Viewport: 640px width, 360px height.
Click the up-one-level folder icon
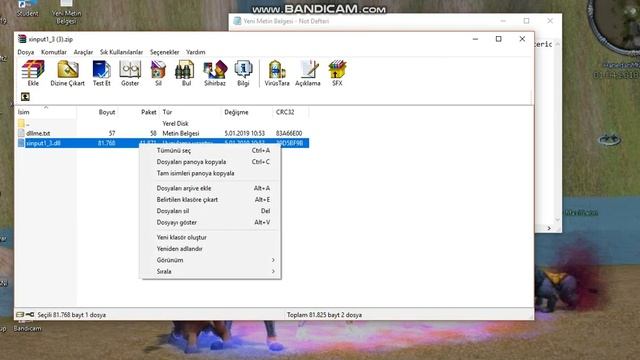[25, 97]
